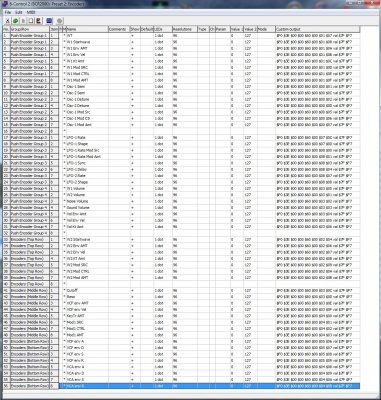This screenshot has height=400, width=381.
Task: Select the row named Osc-1 Semi
Action: click(181, 86)
